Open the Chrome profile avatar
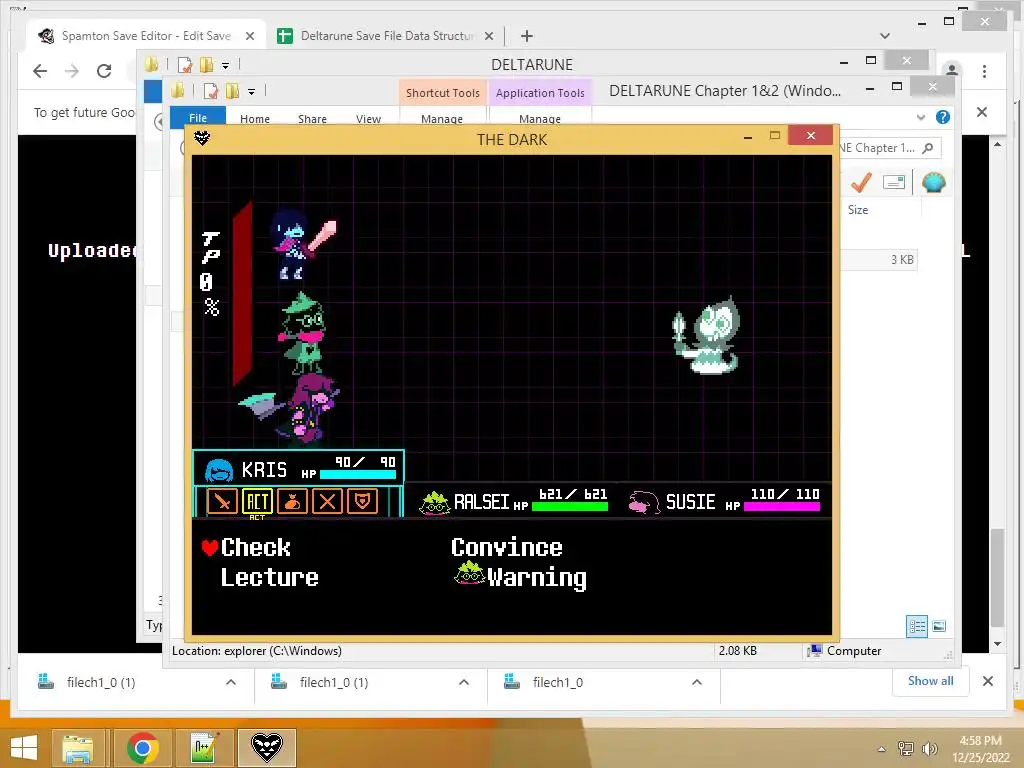 tap(952, 69)
